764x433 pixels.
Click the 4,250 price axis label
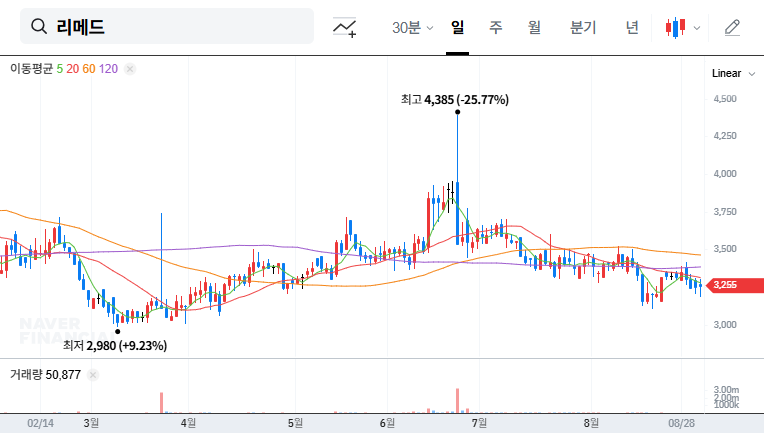(725, 136)
